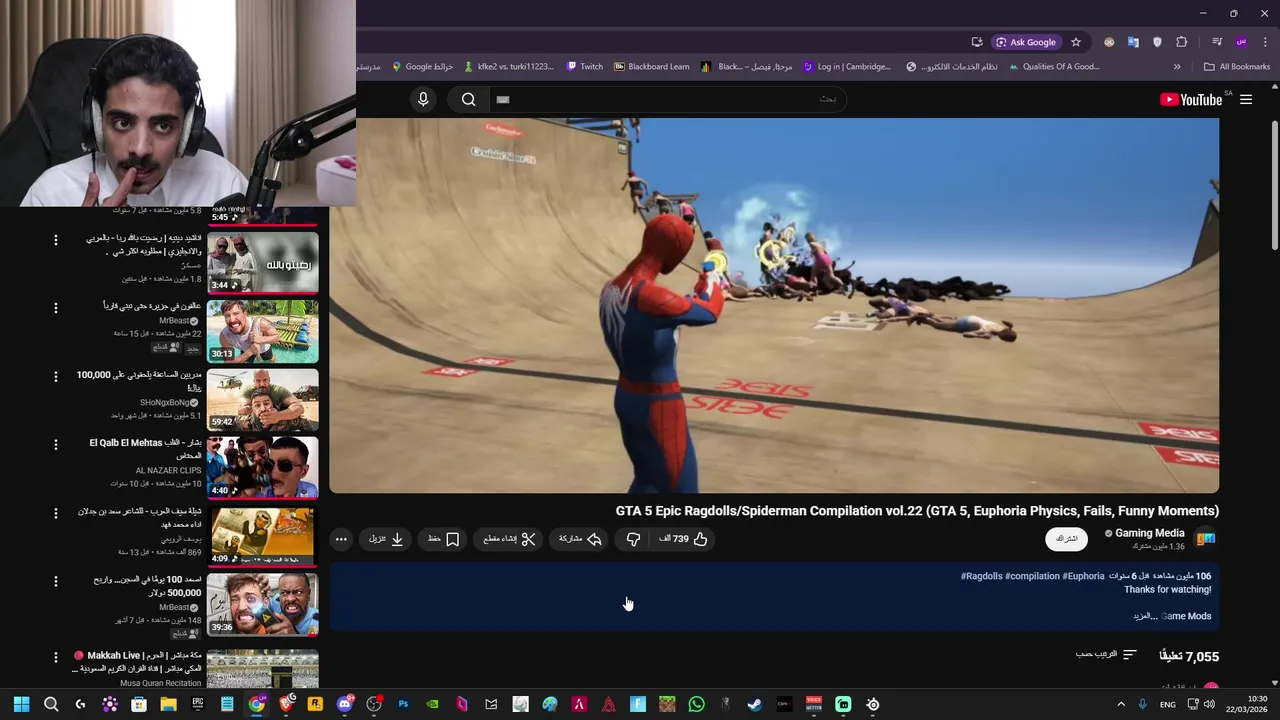Image resolution: width=1280 pixels, height=720 pixels.
Task: Click the shield extension icon in toolbar
Action: [x=1157, y=42]
